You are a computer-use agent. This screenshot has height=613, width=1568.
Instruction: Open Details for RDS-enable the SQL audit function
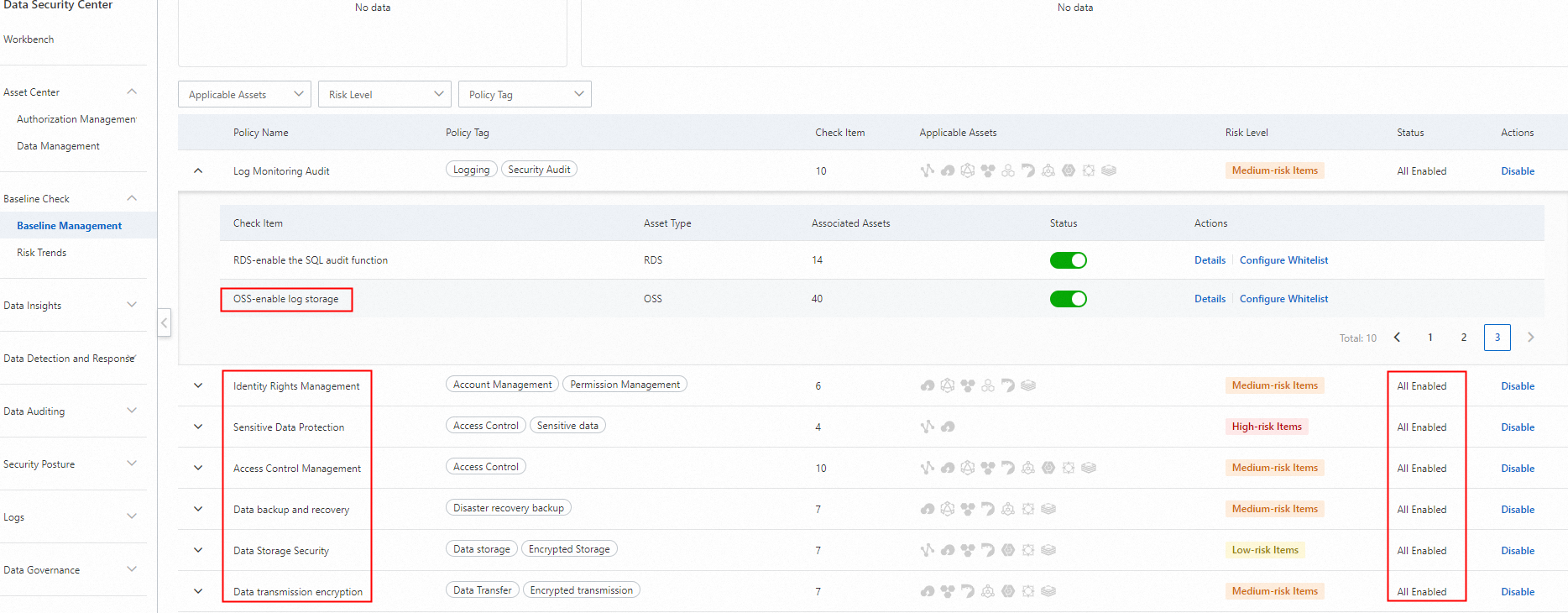(x=1210, y=260)
